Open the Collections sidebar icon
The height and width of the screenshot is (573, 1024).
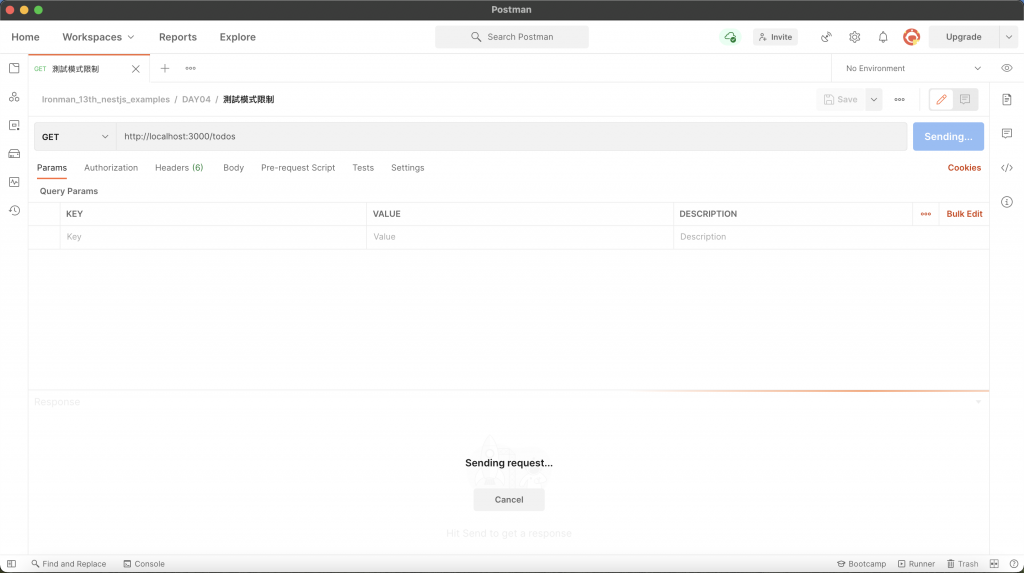14,69
